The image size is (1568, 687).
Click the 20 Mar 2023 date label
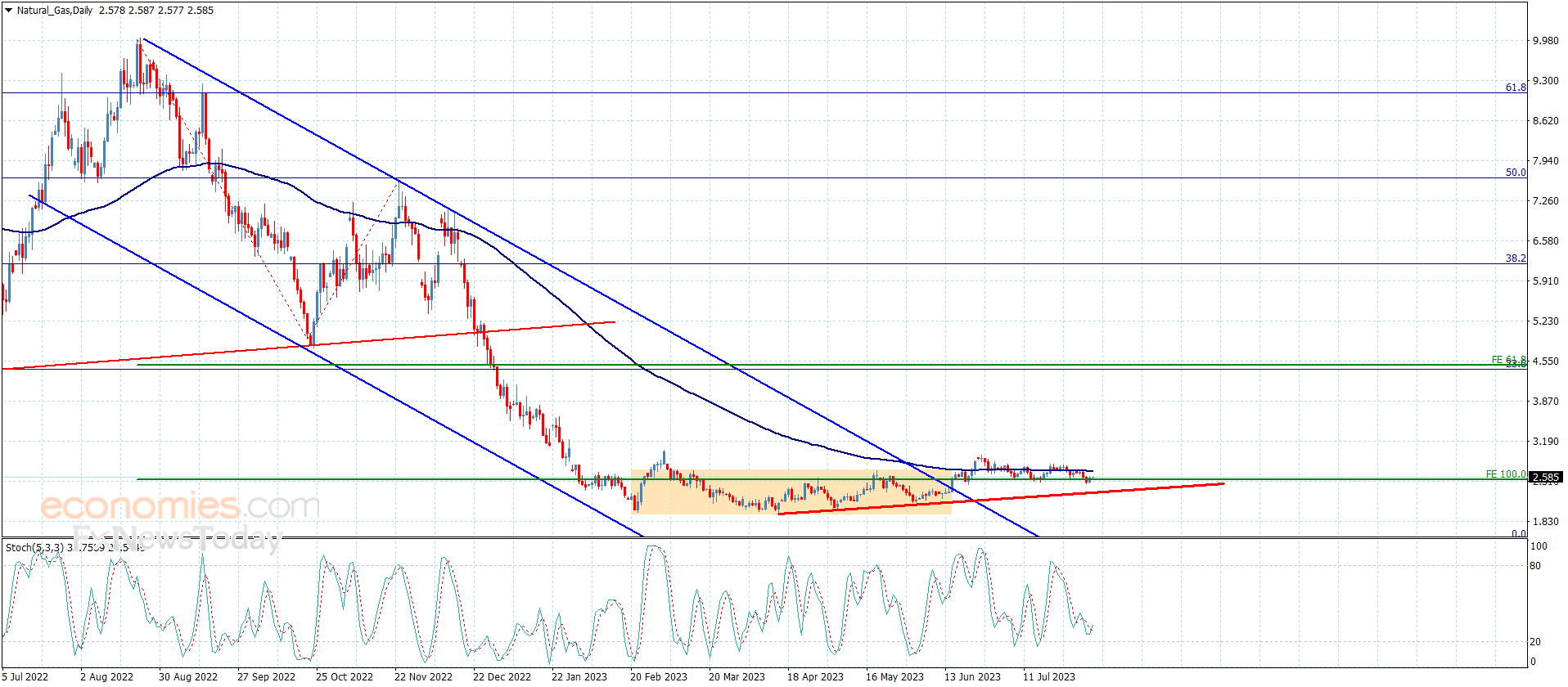pyautogui.click(x=737, y=677)
